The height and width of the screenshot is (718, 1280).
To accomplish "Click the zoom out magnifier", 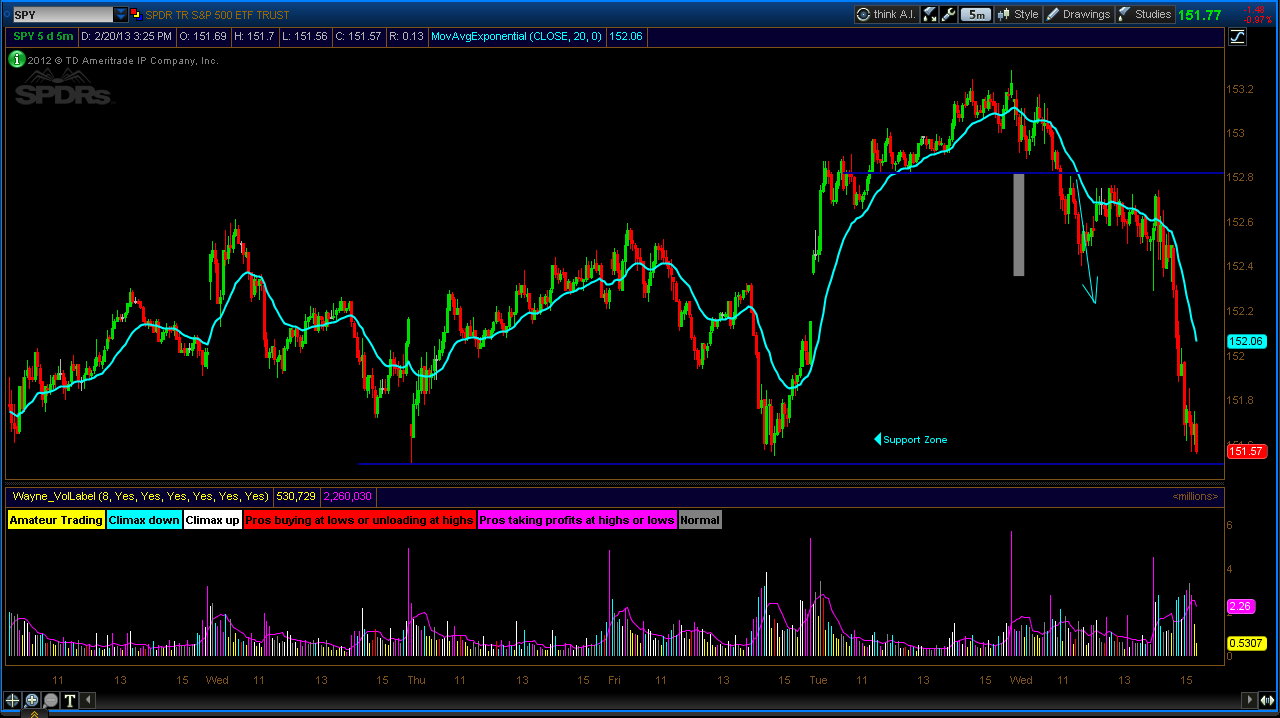I will point(50,700).
